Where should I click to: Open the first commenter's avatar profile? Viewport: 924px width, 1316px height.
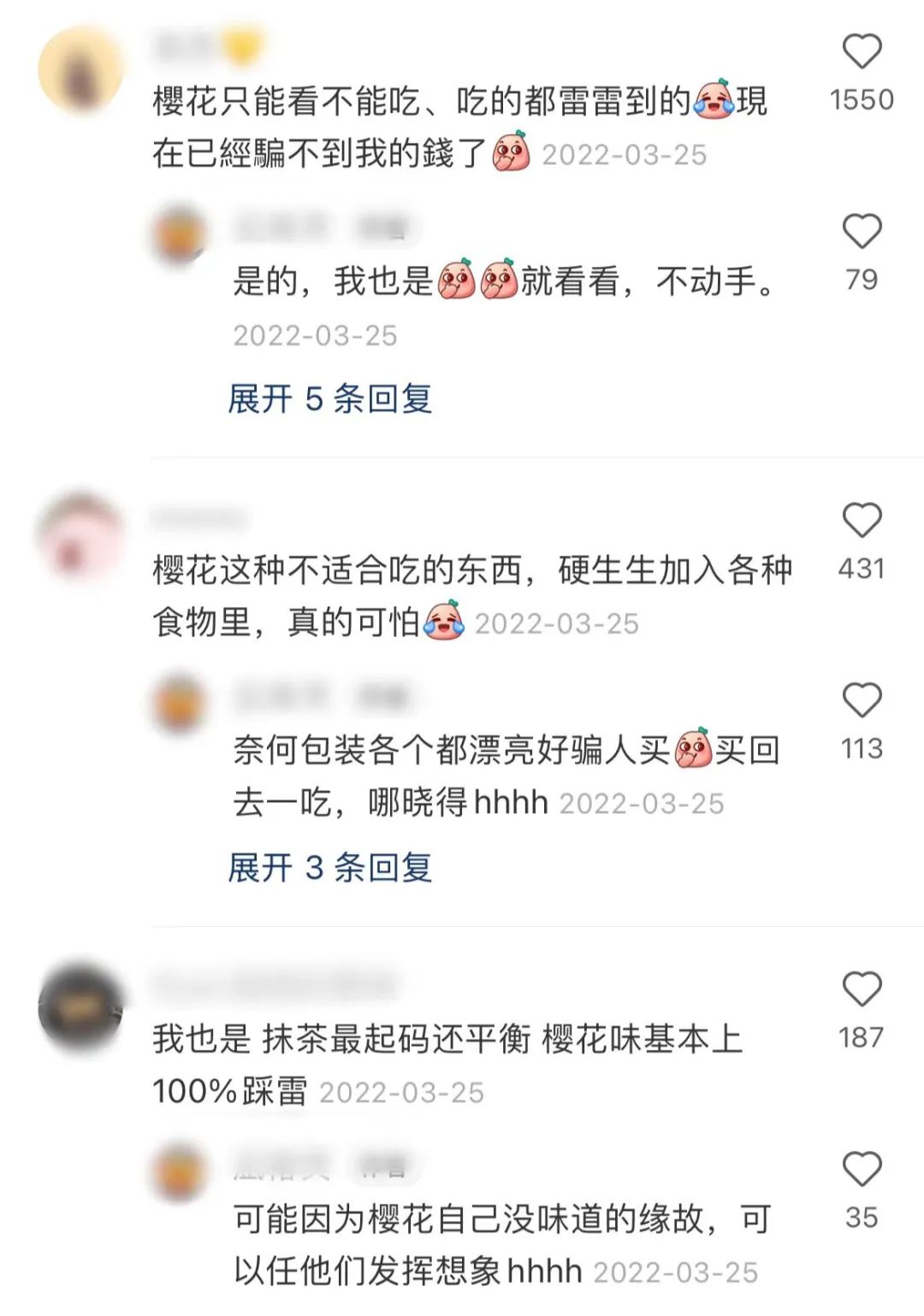pyautogui.click(x=80, y=70)
